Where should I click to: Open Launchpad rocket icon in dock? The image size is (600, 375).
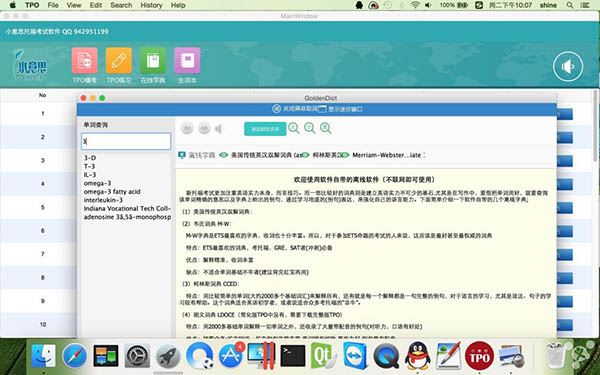coord(168,355)
